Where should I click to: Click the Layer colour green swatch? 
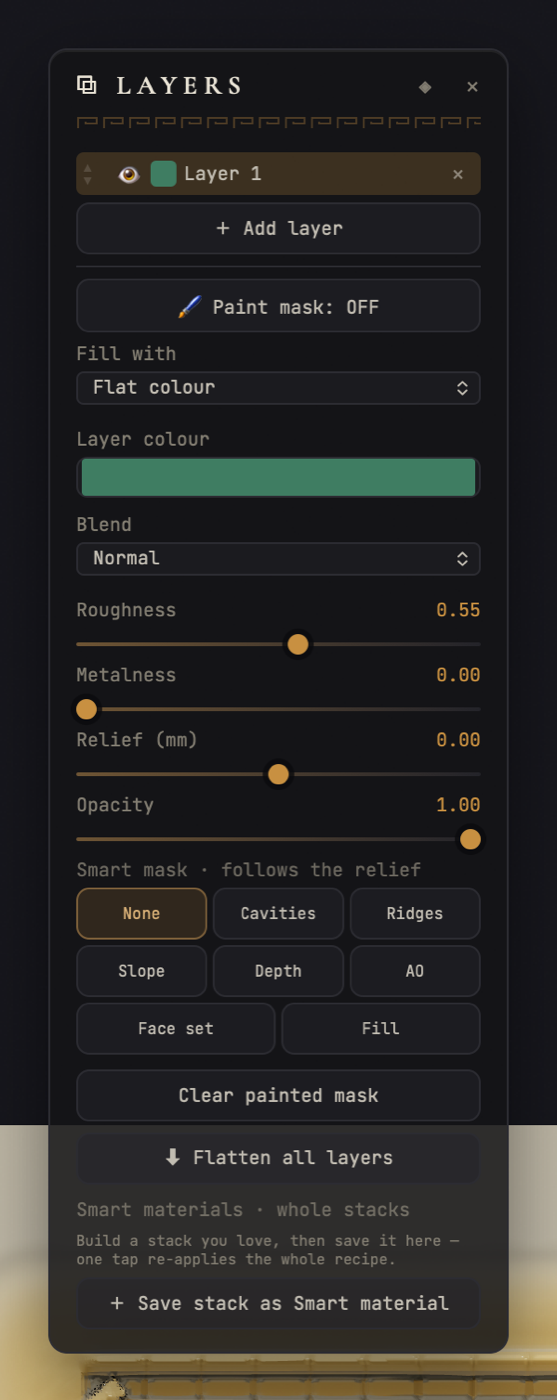tap(278, 477)
